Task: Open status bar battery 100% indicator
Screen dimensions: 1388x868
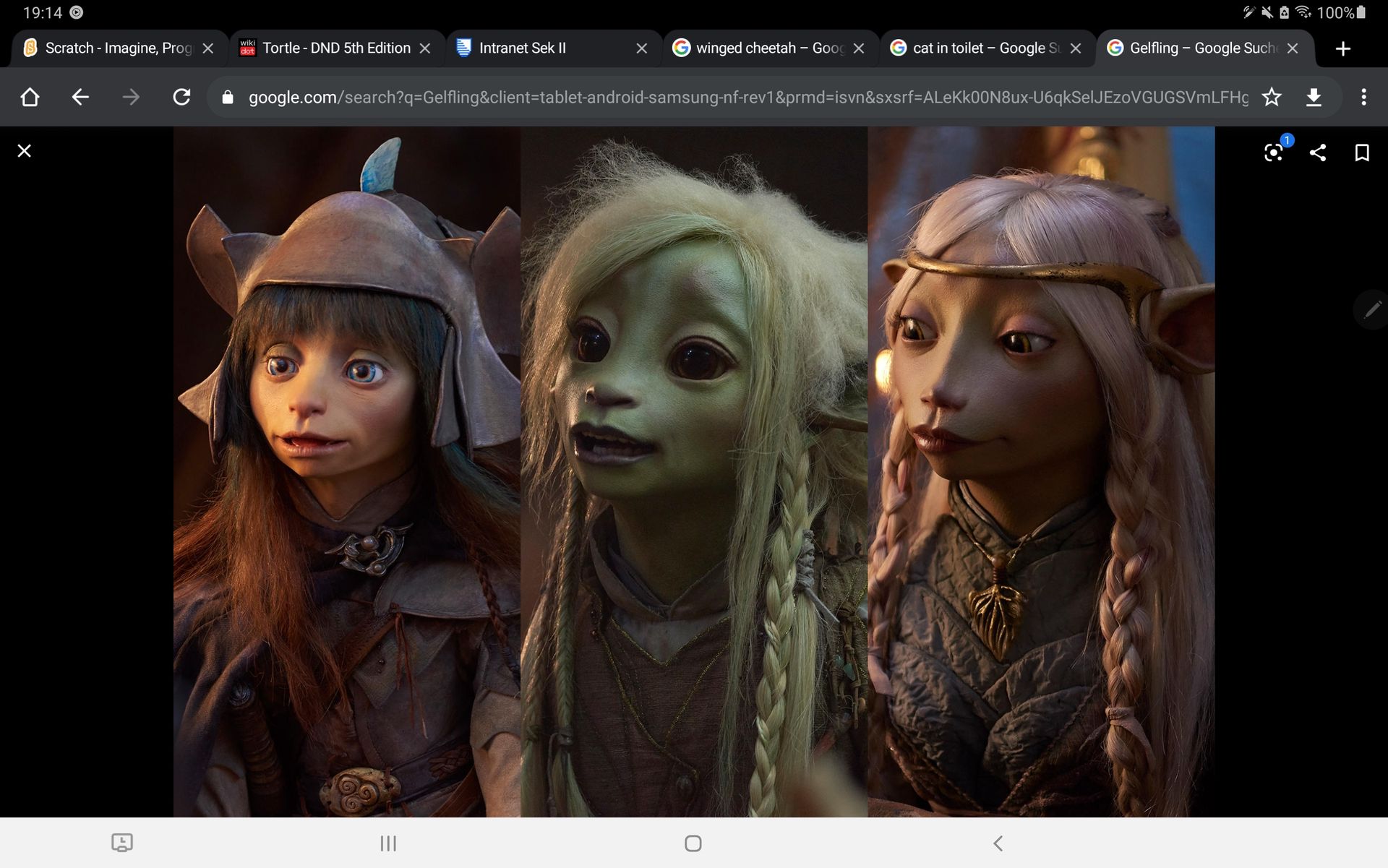Action: click(1341, 12)
